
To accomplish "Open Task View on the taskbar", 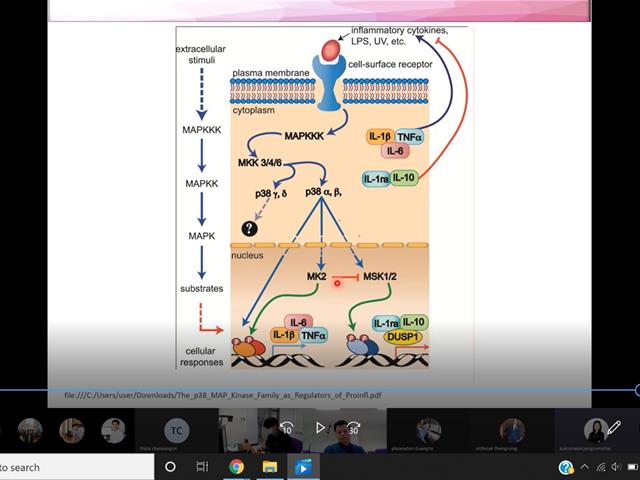I will point(202,467).
